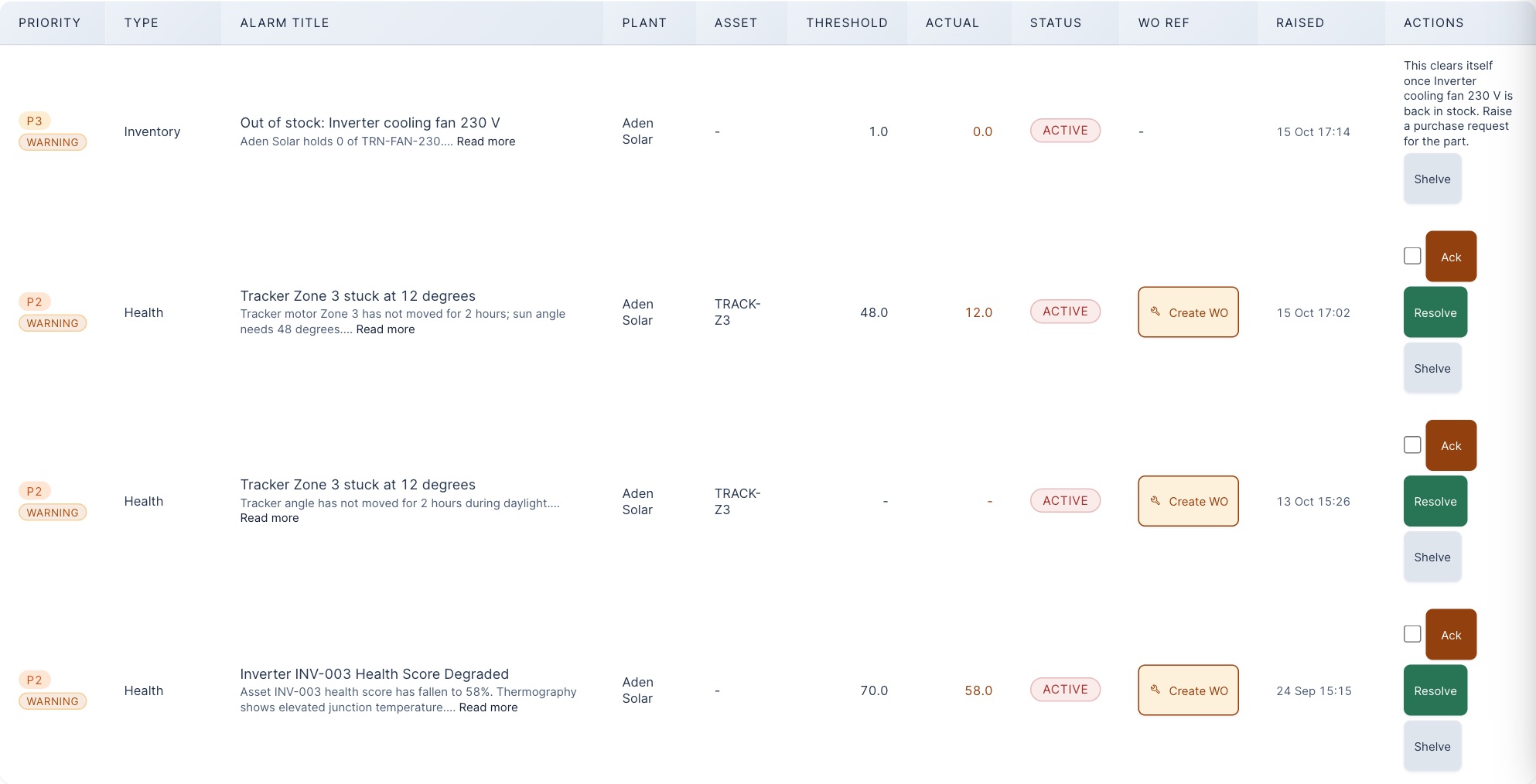Acknowledge the 13 Oct 15:26 tracker alarm

click(x=1451, y=445)
